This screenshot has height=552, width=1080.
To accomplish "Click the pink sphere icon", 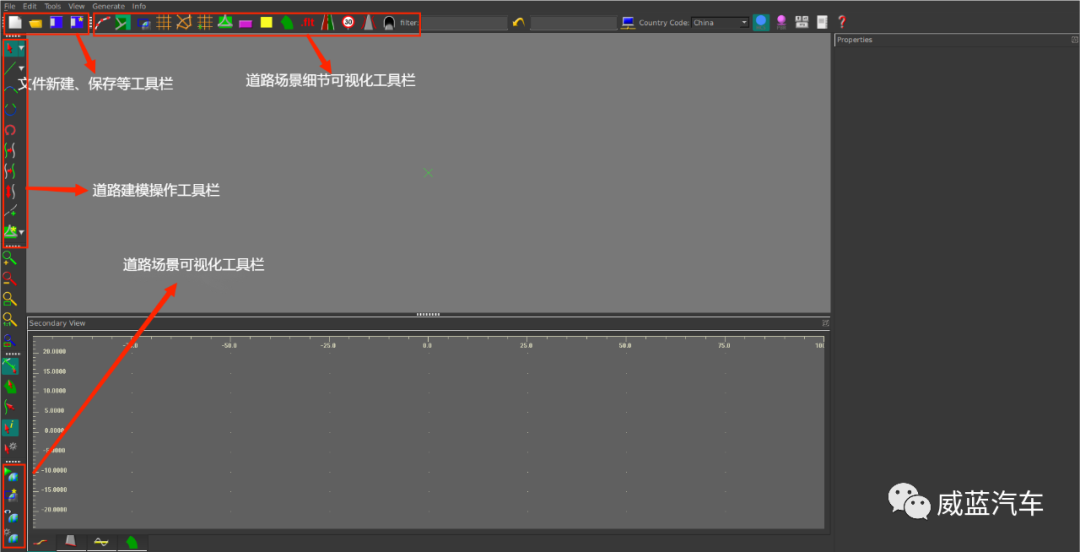I will point(781,23).
